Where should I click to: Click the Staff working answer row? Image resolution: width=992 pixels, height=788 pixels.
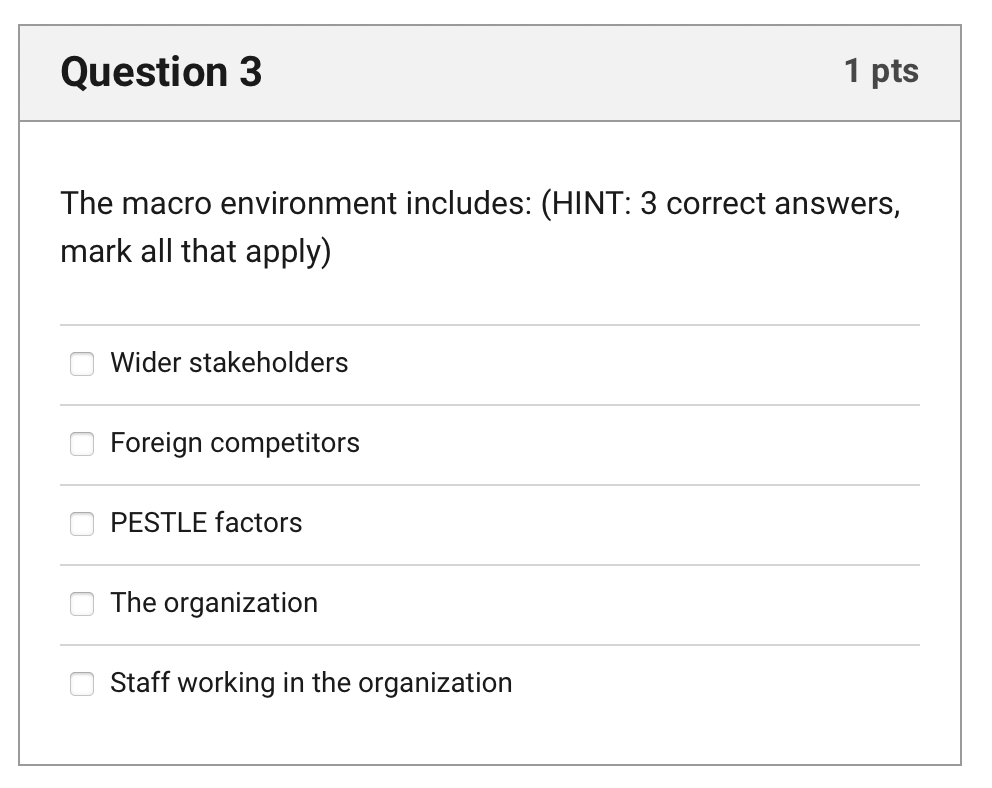tap(310, 684)
